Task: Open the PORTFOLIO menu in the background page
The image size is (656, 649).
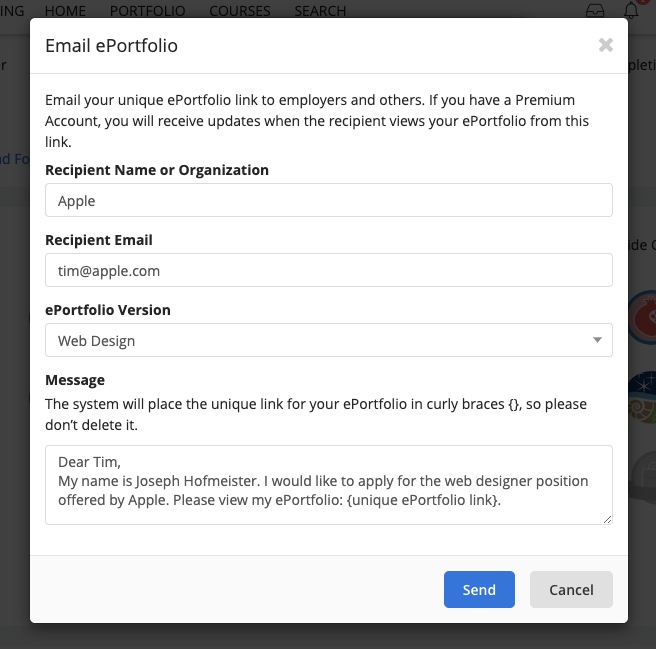Action: (x=148, y=10)
